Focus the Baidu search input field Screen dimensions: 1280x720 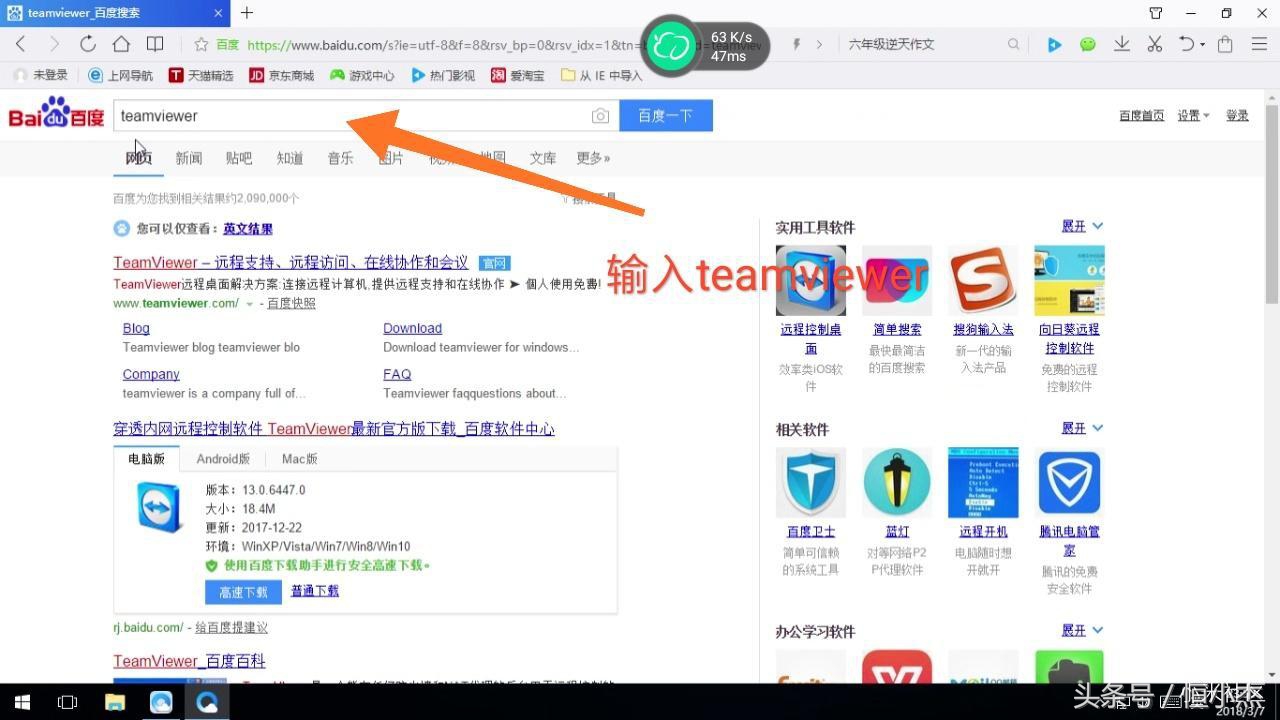(x=366, y=115)
